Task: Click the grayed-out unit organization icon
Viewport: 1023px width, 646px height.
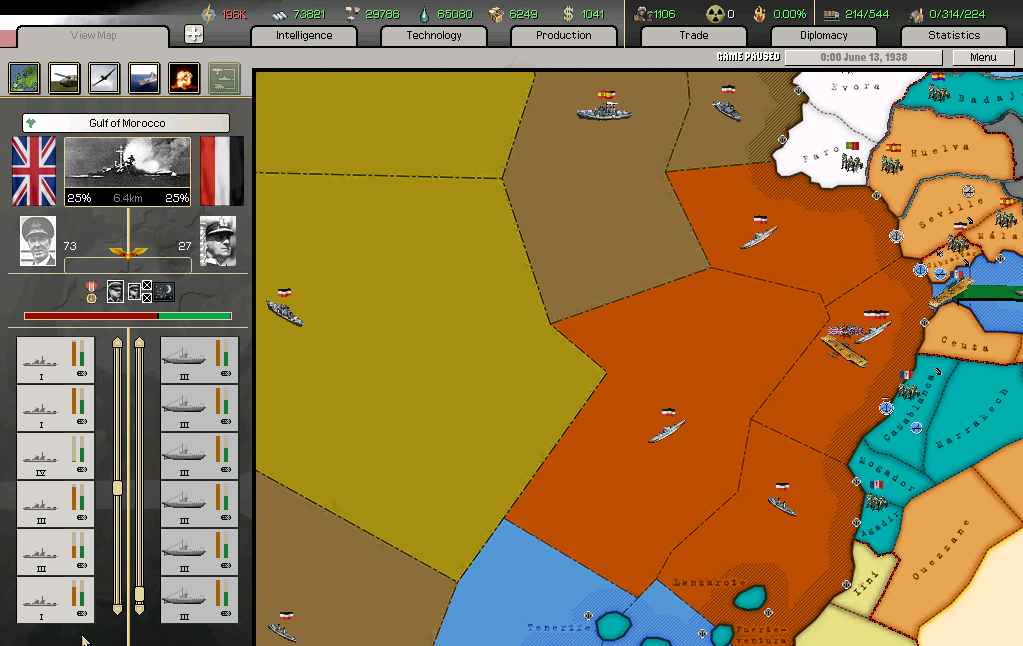Action: [x=224, y=78]
